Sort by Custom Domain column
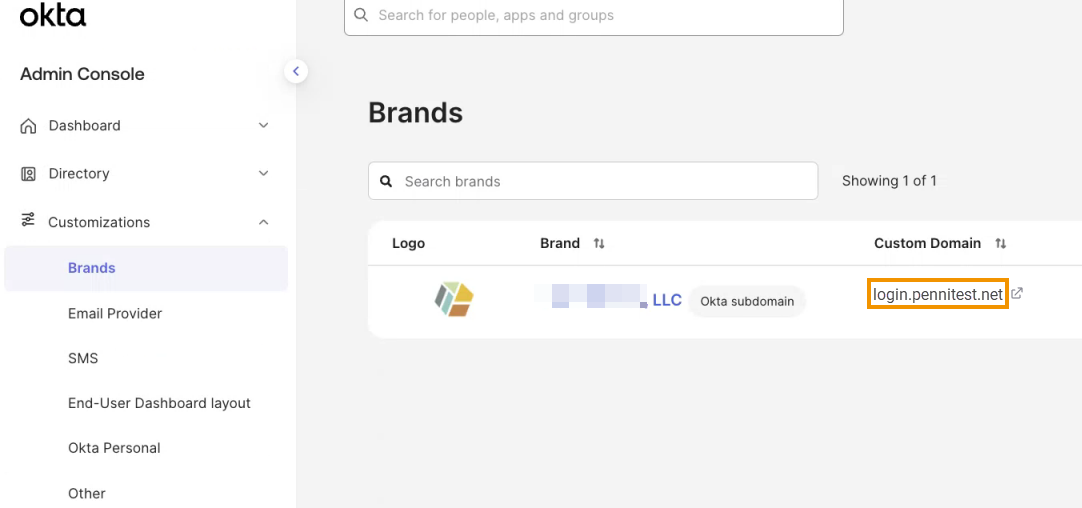1082x508 pixels. pyautogui.click(x=1000, y=243)
